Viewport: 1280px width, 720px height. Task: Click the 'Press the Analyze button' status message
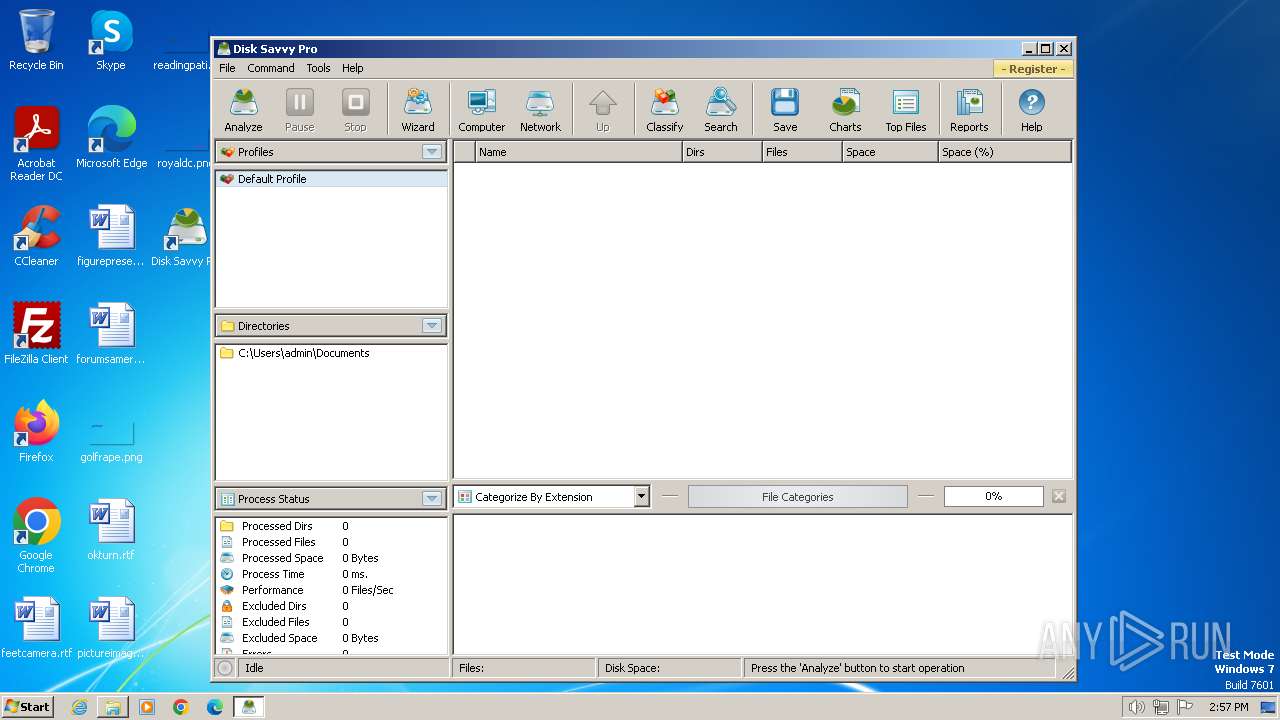(857, 668)
